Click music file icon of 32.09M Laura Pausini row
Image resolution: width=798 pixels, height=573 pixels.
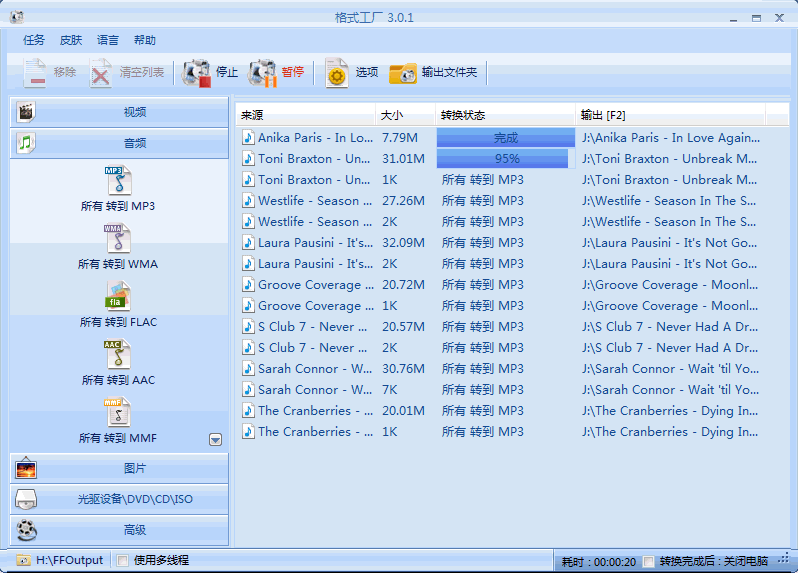tap(248, 243)
